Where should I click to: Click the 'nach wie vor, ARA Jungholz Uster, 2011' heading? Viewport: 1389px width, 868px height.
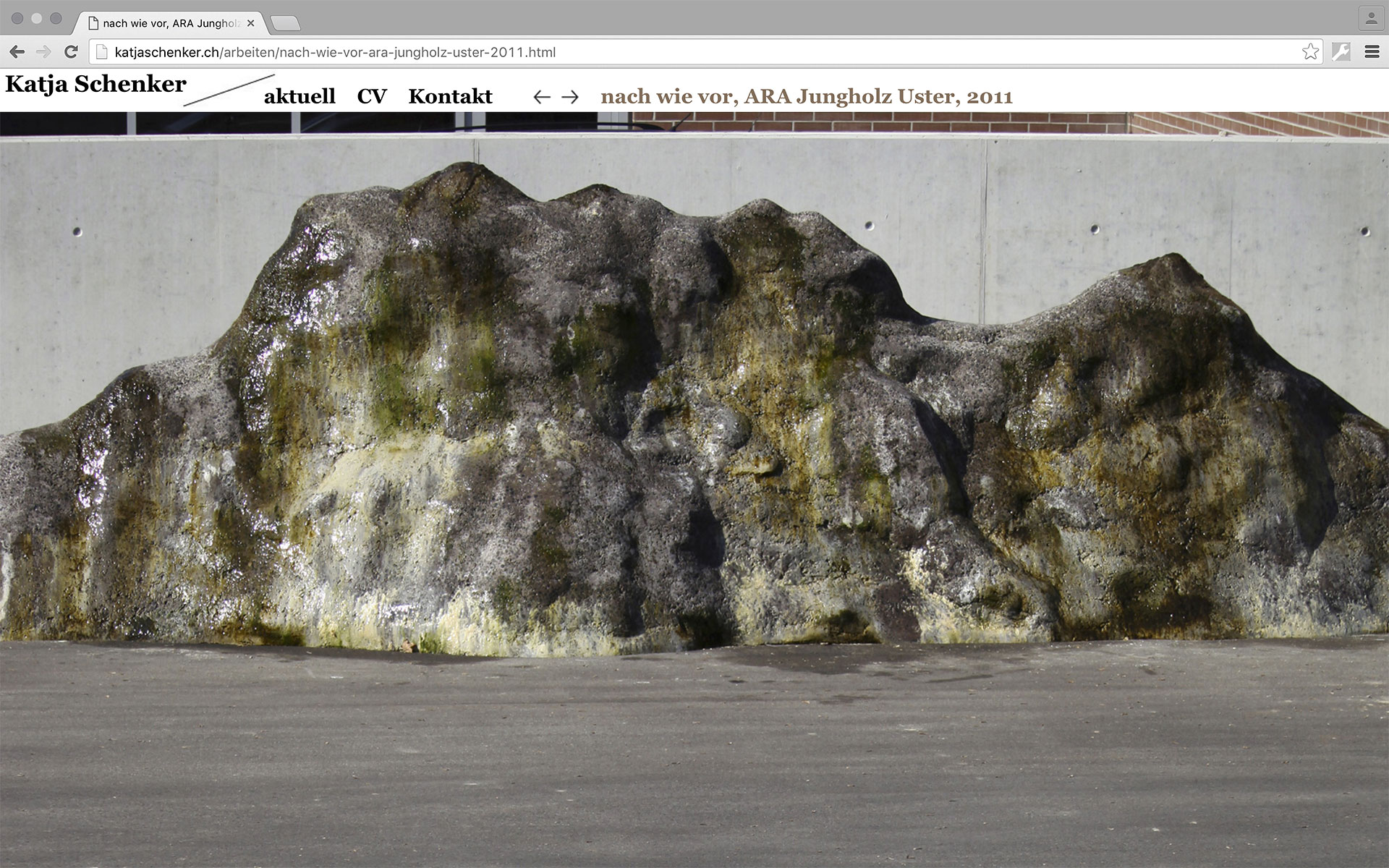[x=807, y=95]
